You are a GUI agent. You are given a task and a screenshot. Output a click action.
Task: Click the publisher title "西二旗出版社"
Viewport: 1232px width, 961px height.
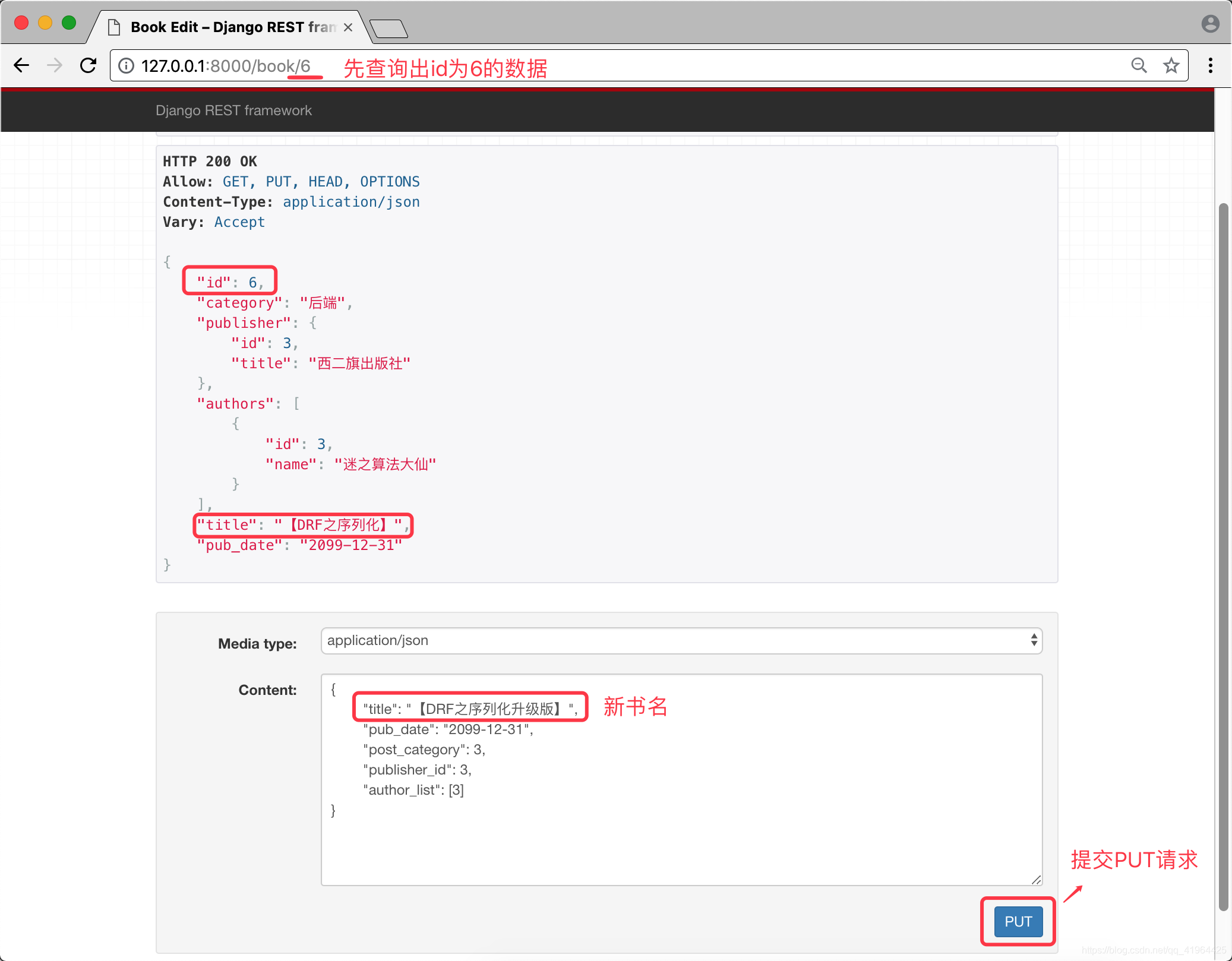coord(359,363)
